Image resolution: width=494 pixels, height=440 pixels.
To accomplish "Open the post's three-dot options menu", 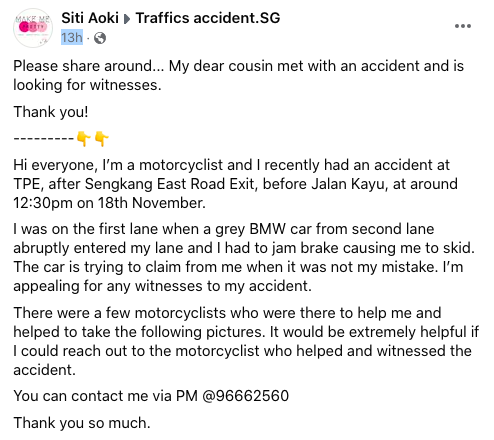I will click(463, 26).
